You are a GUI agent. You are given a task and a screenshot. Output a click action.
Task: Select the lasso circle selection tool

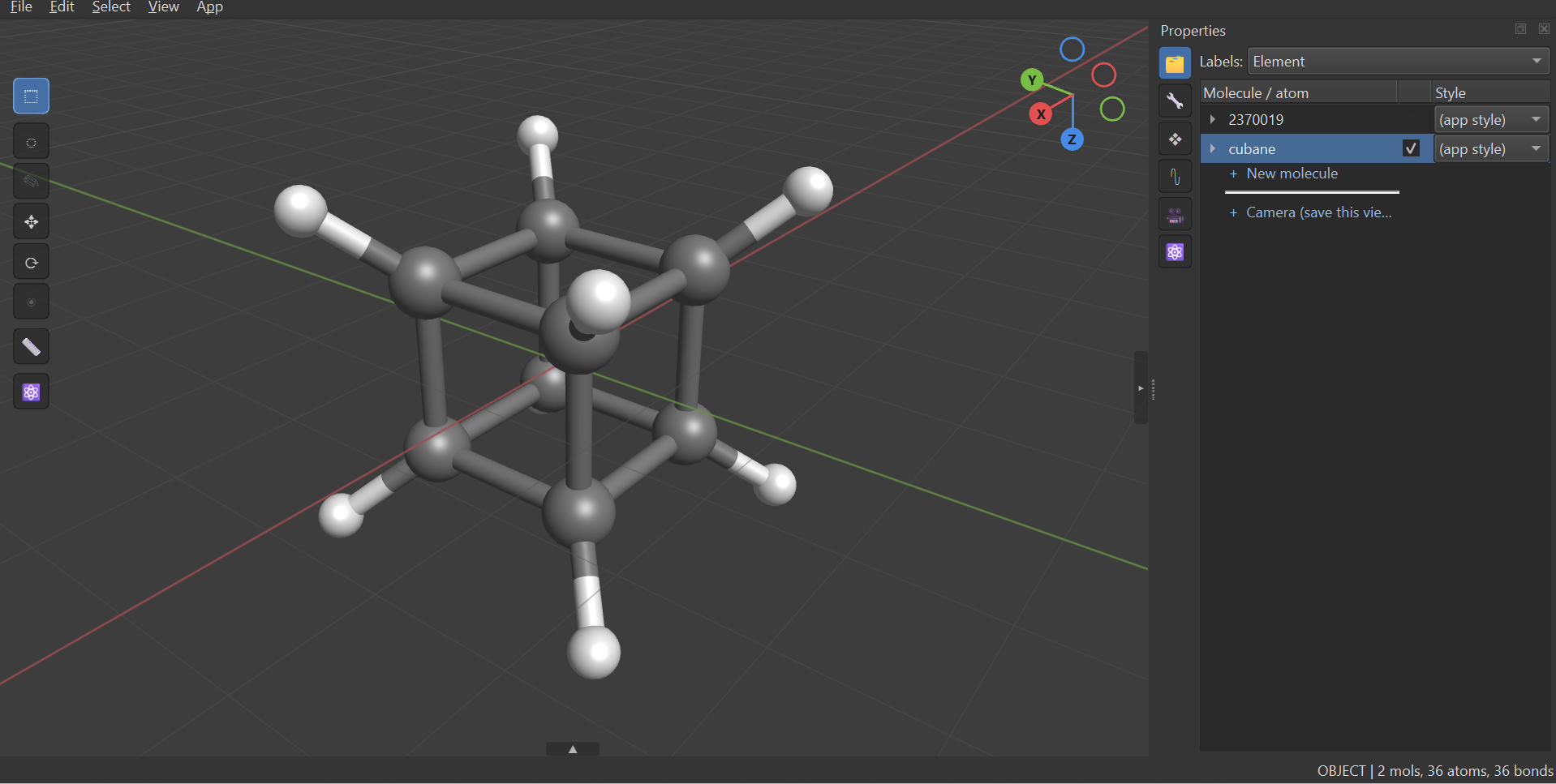31,142
